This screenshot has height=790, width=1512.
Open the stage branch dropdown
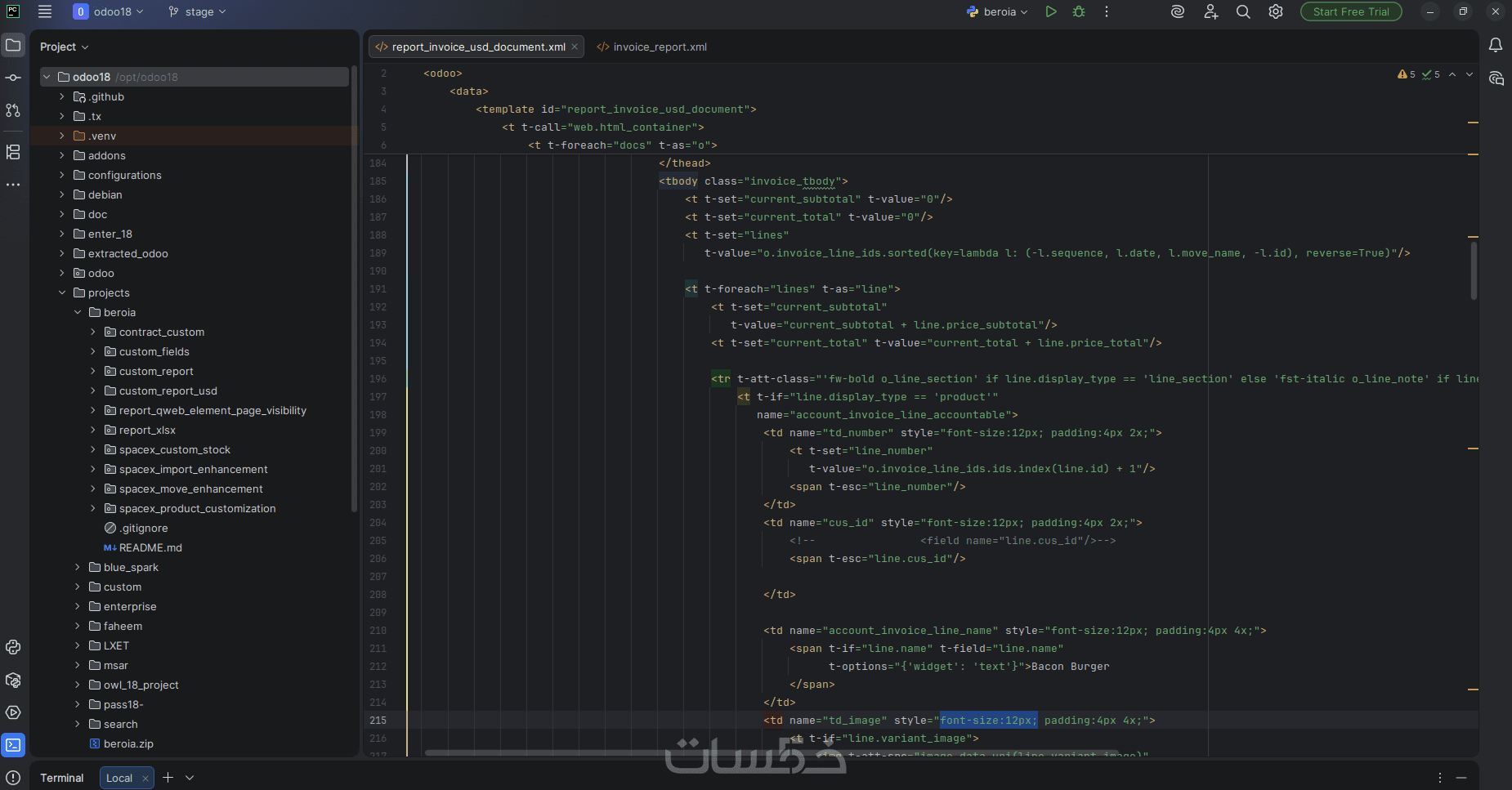pos(197,11)
